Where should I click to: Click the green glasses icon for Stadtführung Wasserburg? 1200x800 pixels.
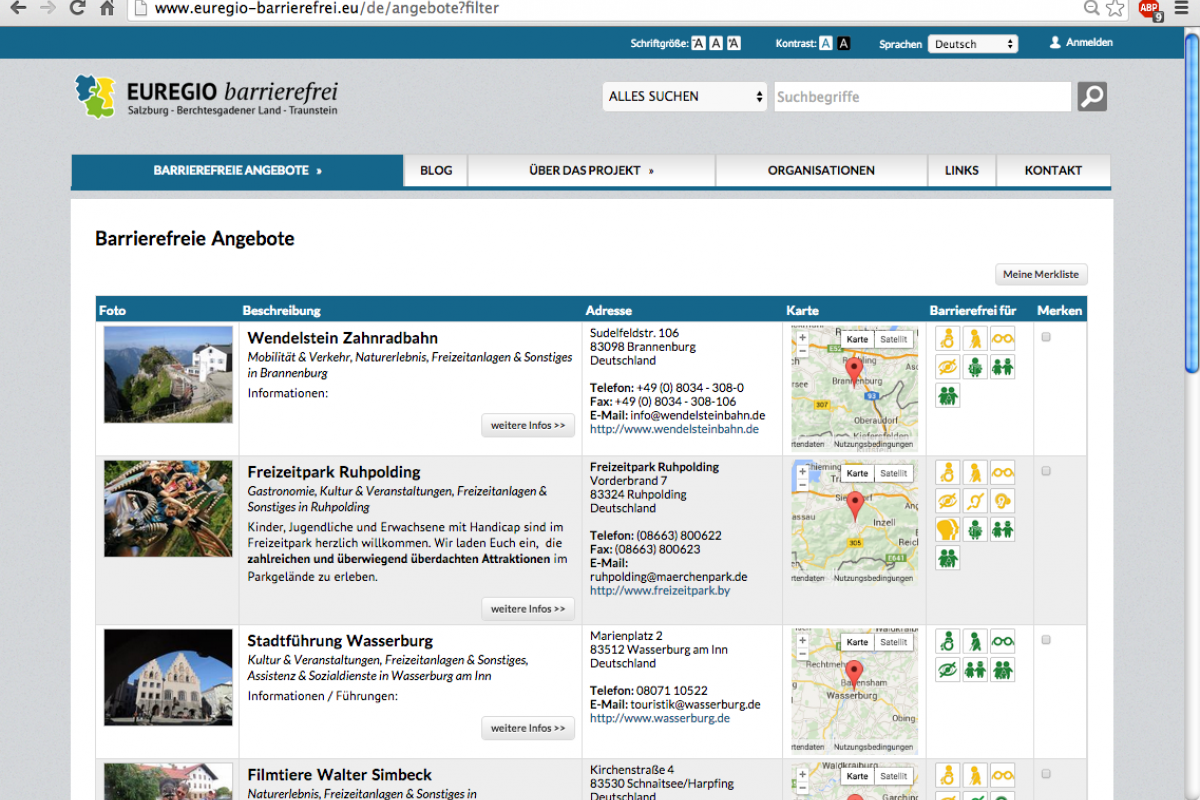(1002, 640)
